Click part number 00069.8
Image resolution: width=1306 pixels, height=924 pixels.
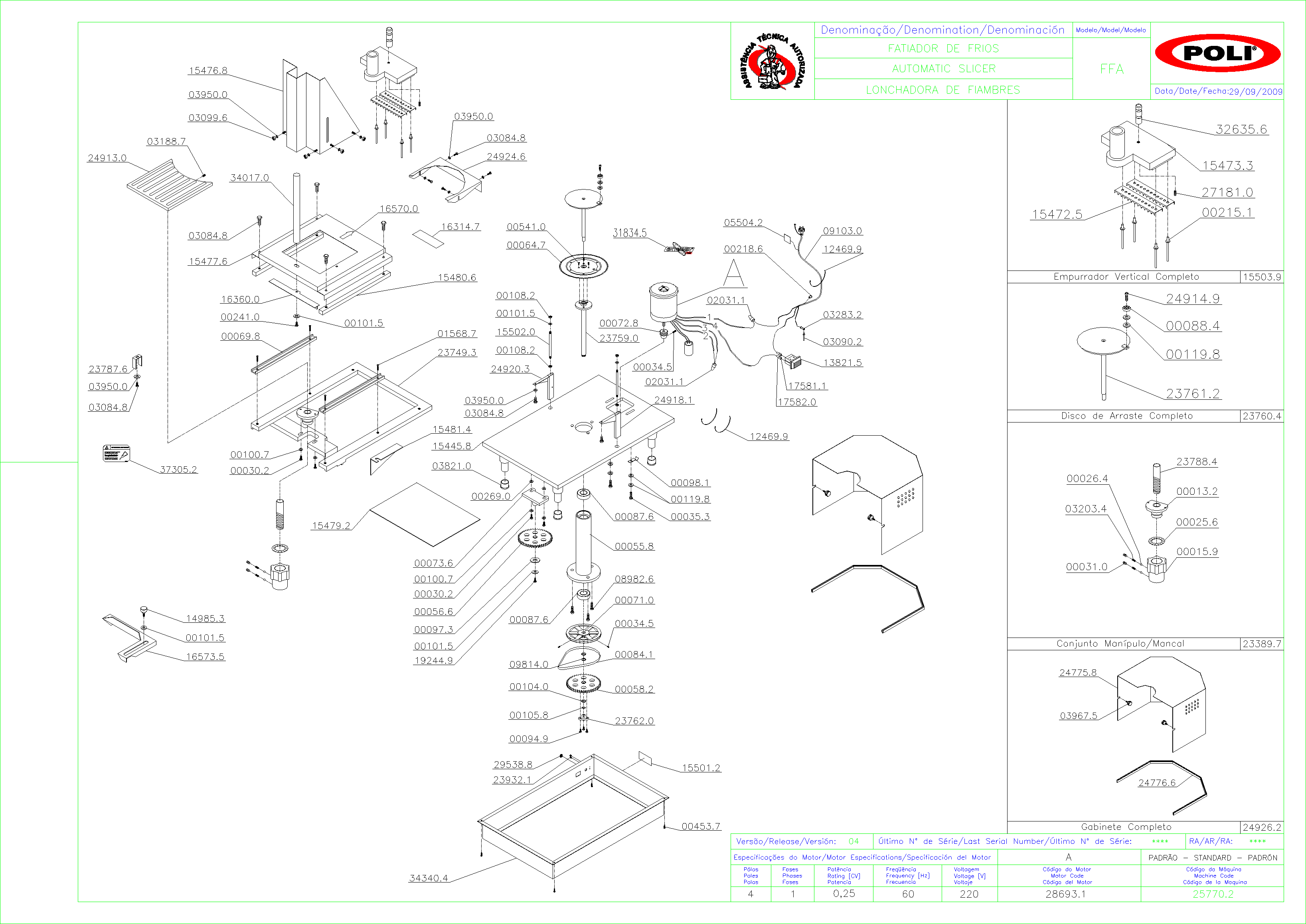click(240, 336)
